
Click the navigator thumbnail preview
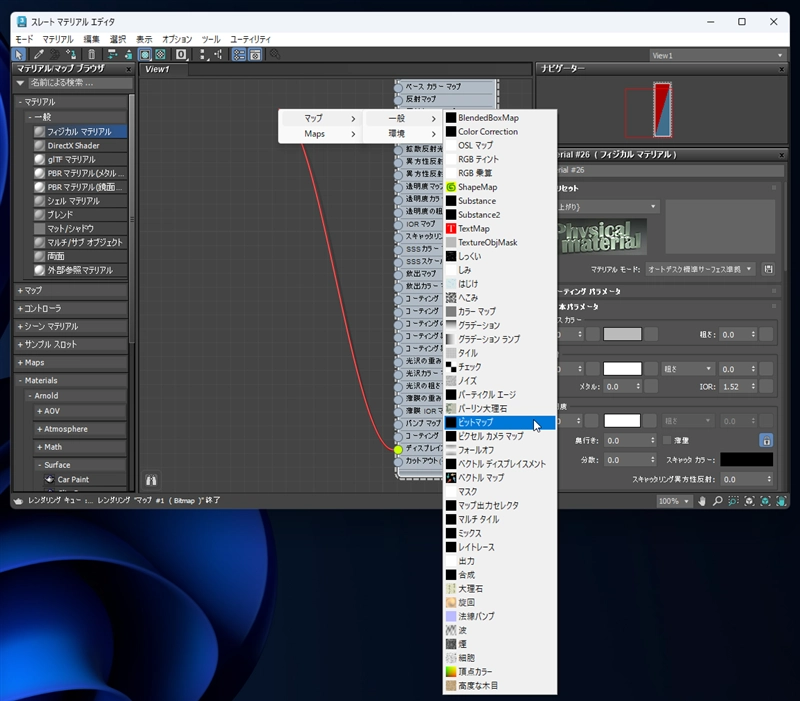tap(662, 110)
